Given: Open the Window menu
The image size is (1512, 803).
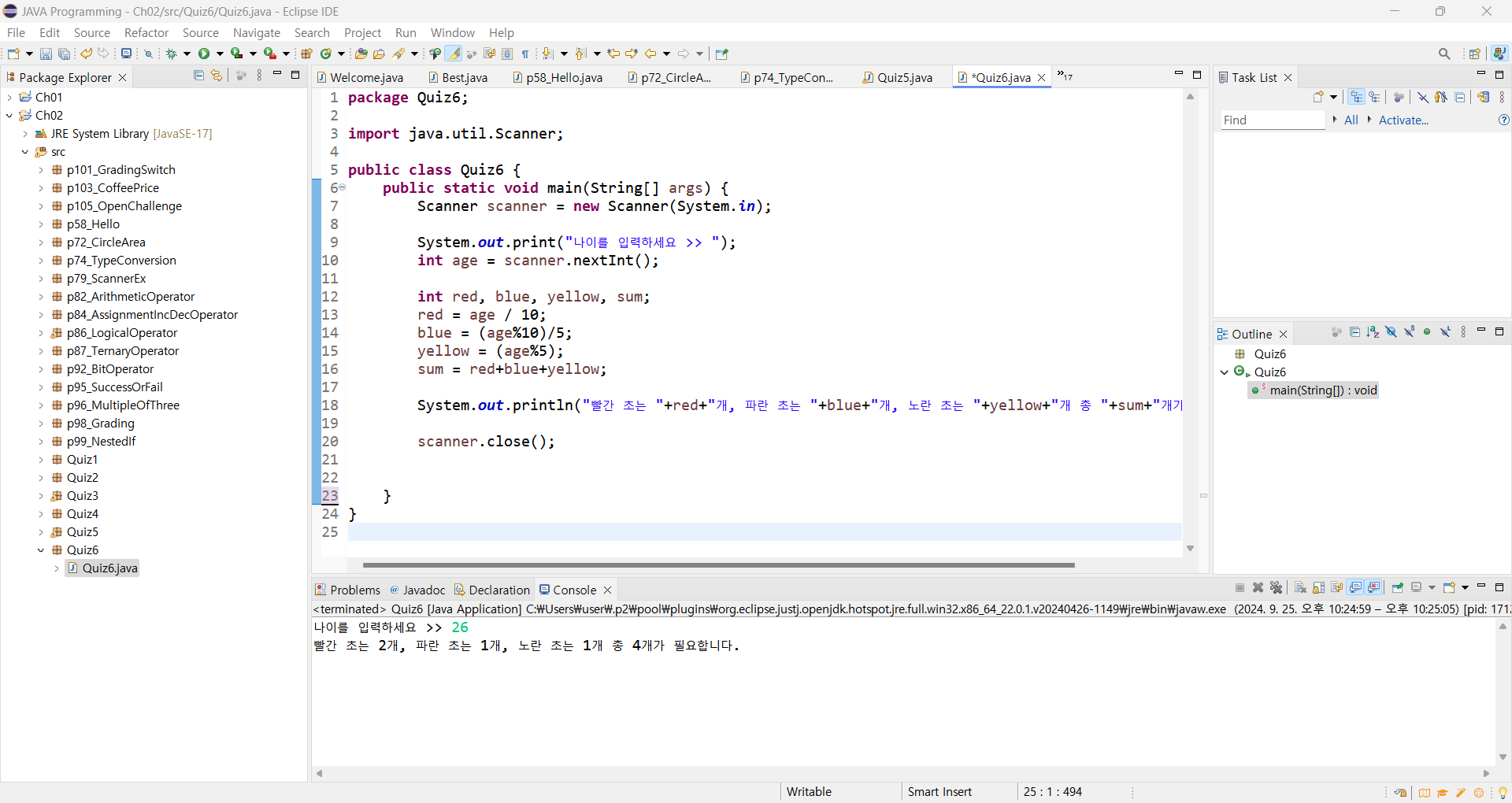Looking at the screenshot, I should coord(452,32).
